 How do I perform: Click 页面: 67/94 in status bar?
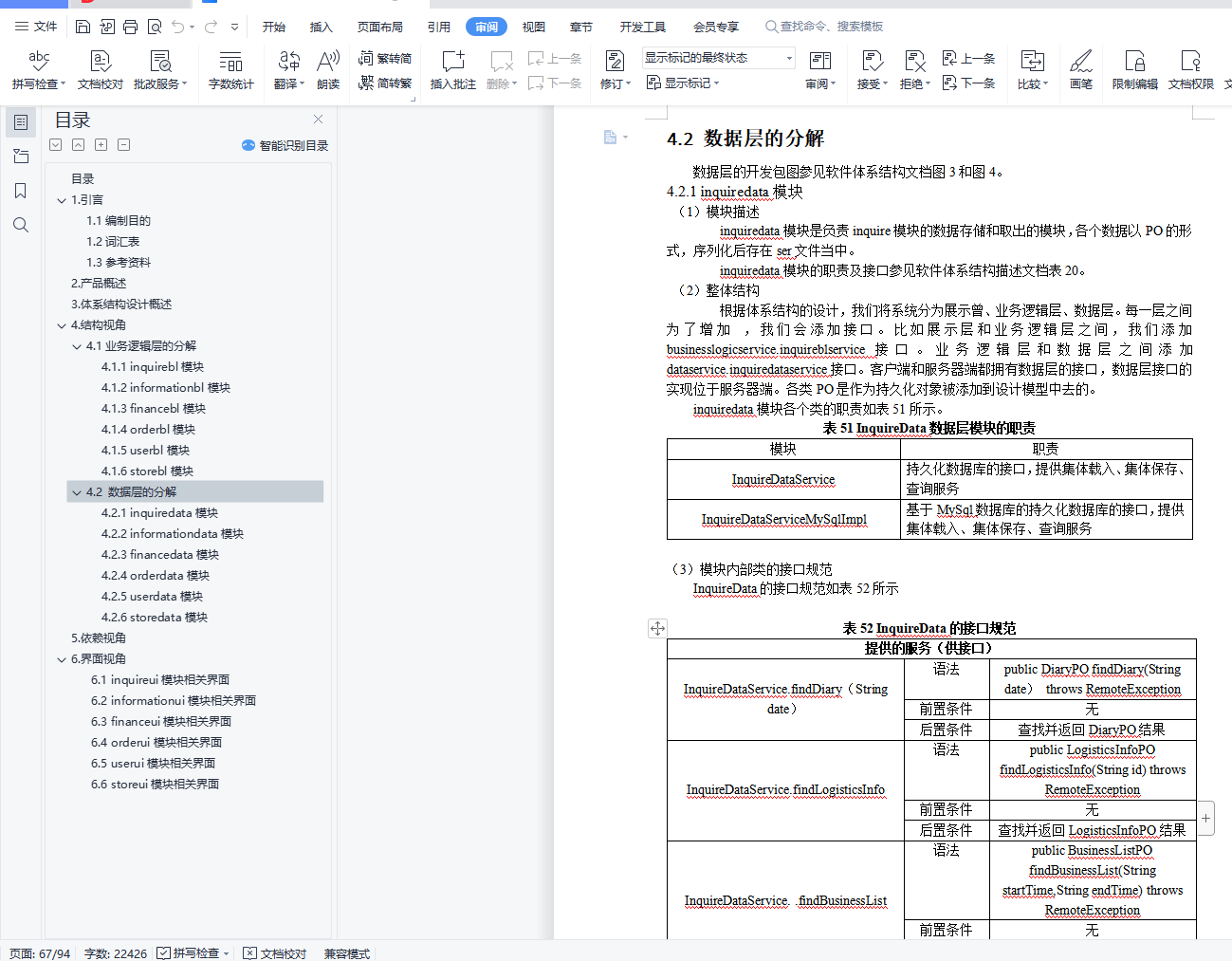40,952
